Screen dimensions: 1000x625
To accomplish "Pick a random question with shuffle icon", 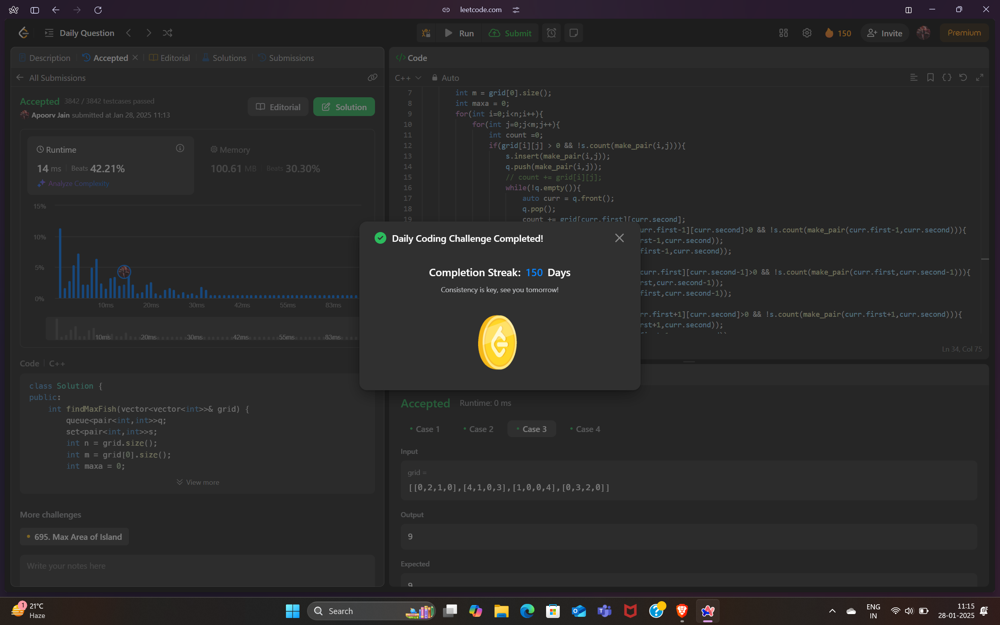I will click(167, 33).
